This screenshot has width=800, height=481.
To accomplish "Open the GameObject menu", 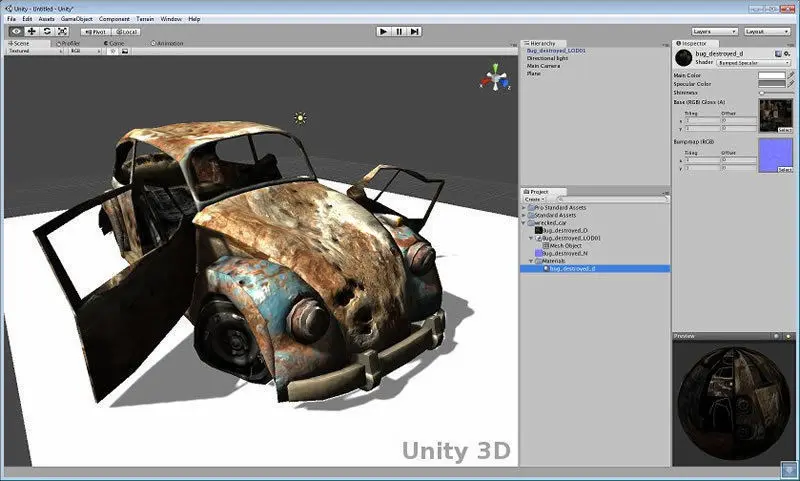I will (x=77, y=19).
